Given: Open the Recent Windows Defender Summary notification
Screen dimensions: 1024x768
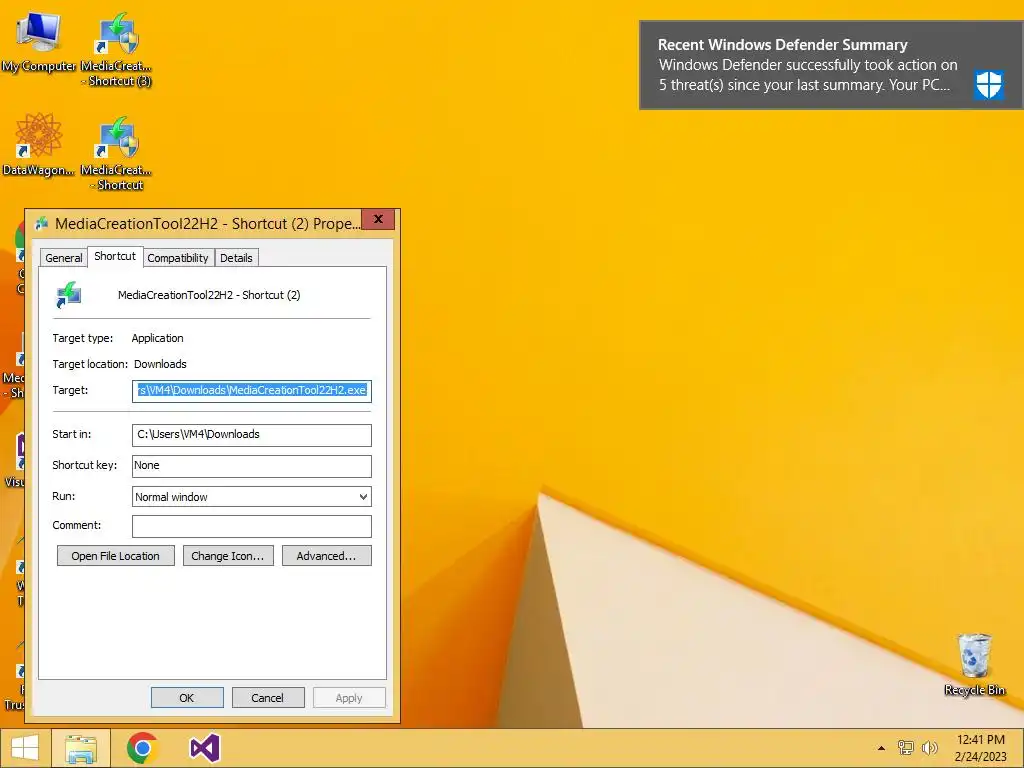Looking at the screenshot, I should pos(831,65).
